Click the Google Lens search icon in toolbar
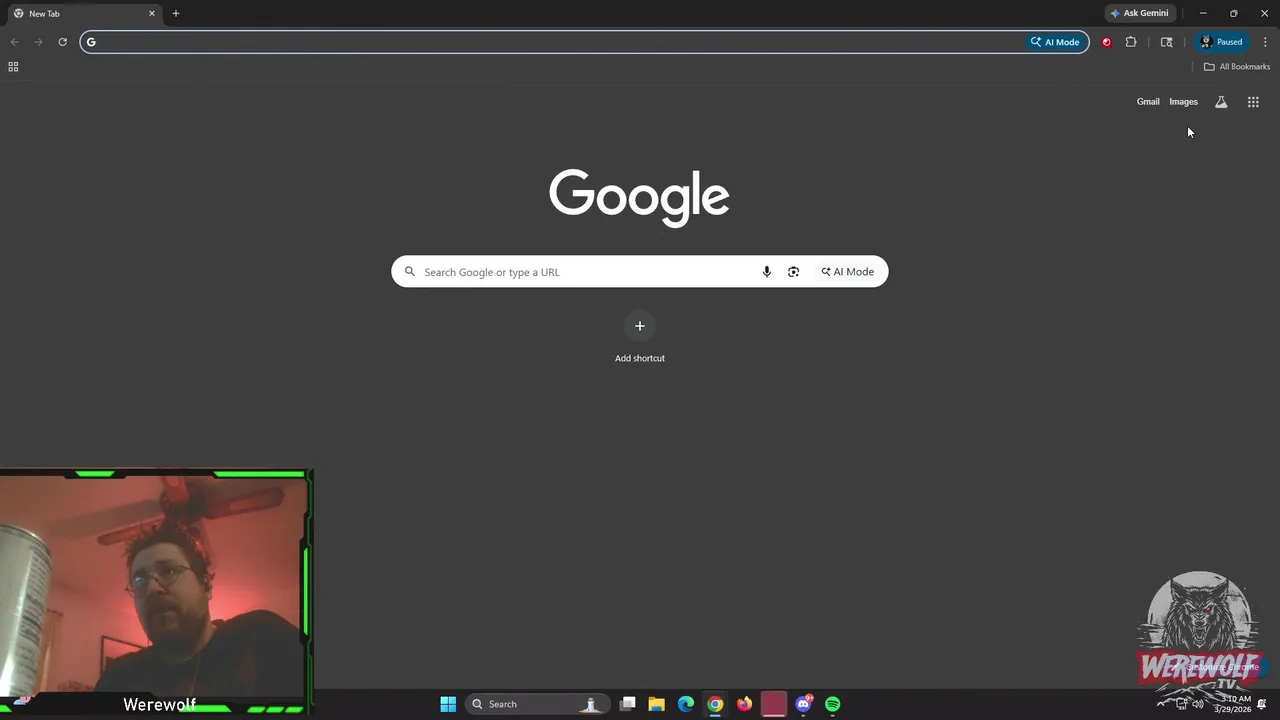The height and width of the screenshot is (720, 1280). (1166, 42)
